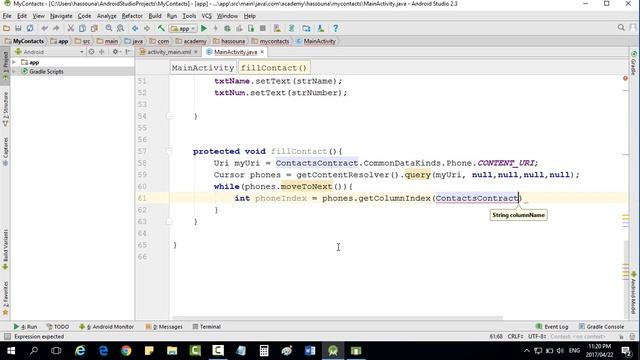Toggle the Structure tool window
The height and width of the screenshot is (360, 640).
pos(5,109)
